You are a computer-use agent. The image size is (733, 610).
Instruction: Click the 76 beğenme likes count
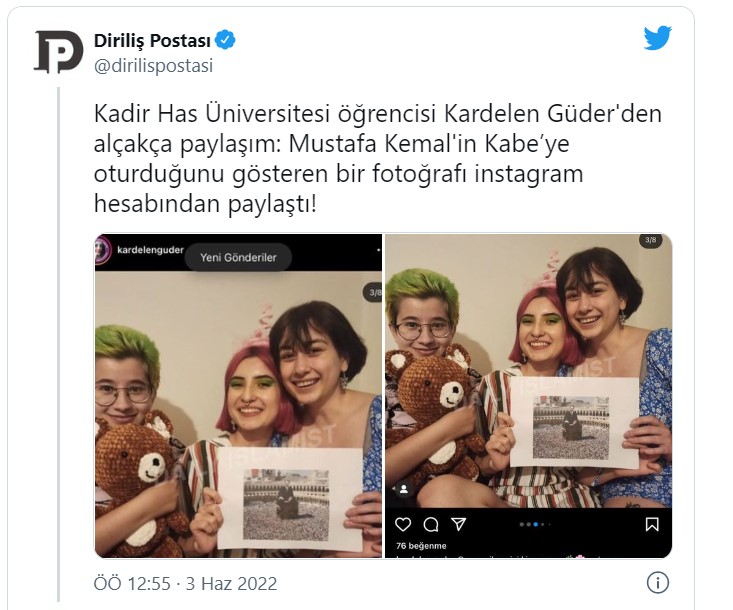pos(421,545)
